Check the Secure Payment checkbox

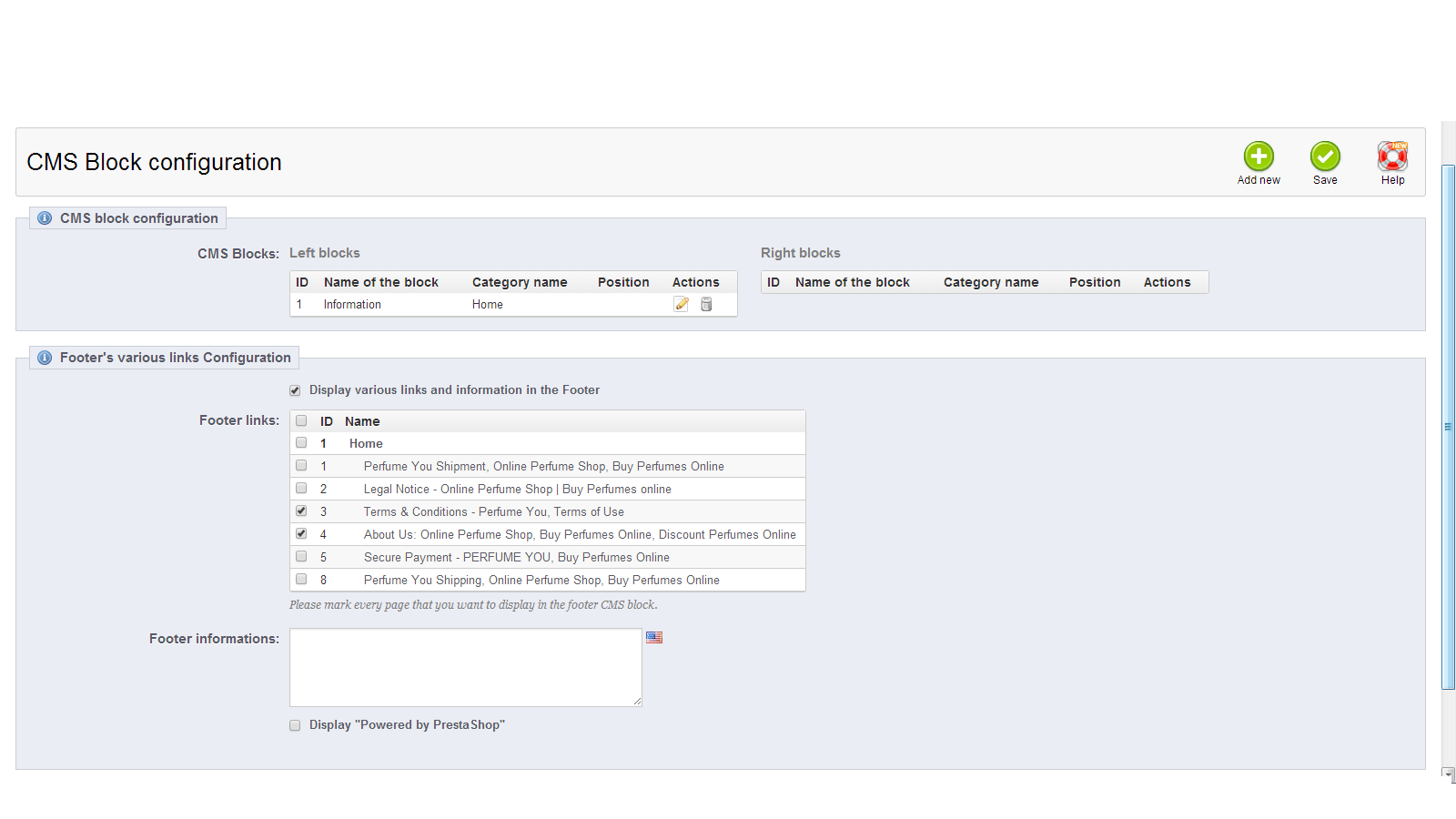[x=301, y=557]
